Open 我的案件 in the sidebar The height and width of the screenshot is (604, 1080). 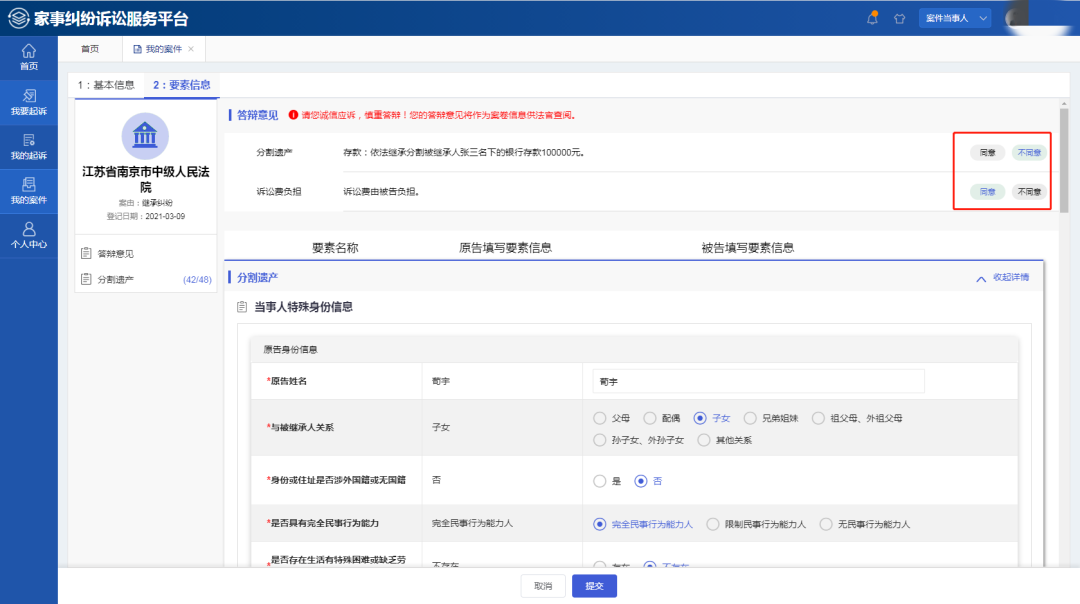29,191
